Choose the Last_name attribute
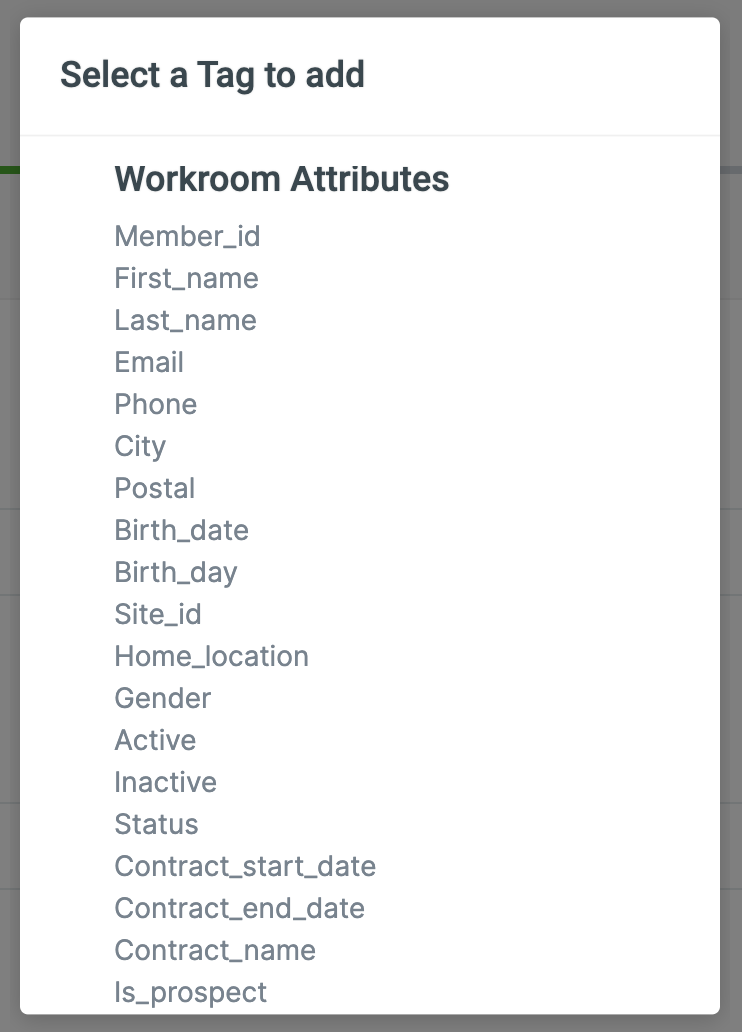 click(x=185, y=320)
